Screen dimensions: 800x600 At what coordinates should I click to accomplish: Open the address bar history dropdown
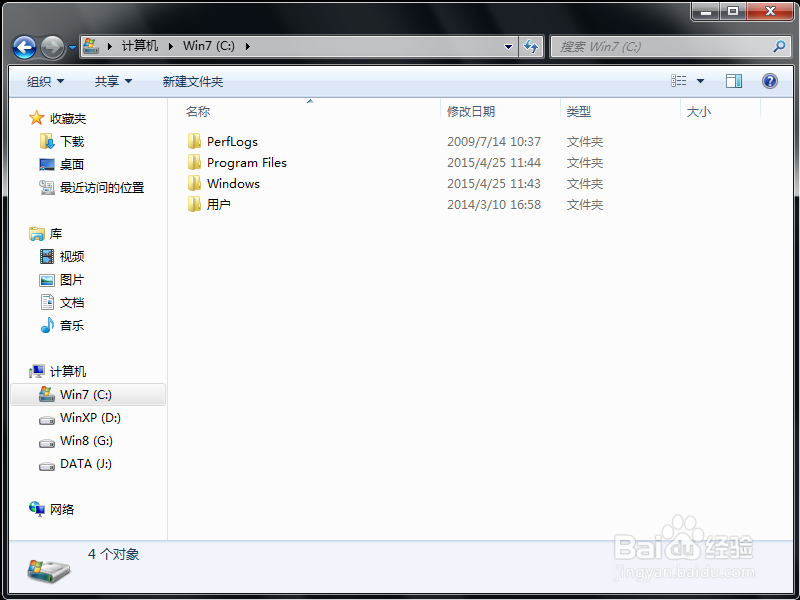tap(508, 47)
